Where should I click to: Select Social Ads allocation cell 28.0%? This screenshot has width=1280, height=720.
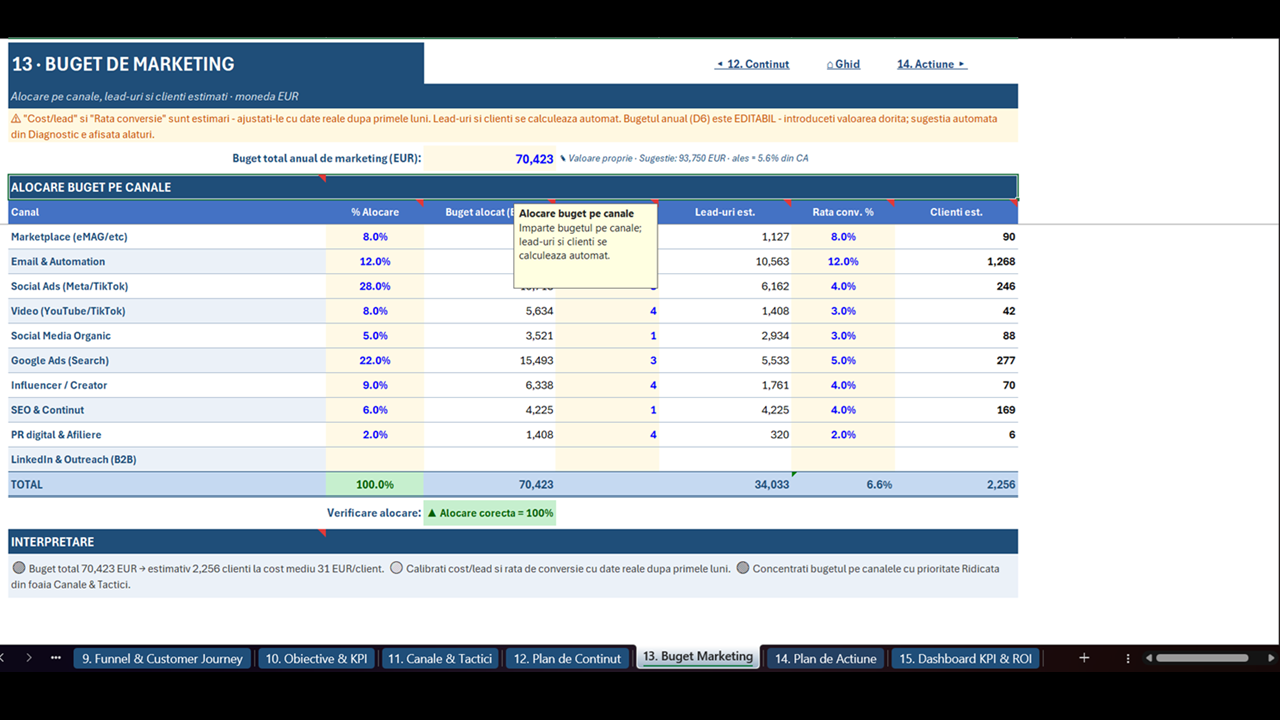pos(375,286)
